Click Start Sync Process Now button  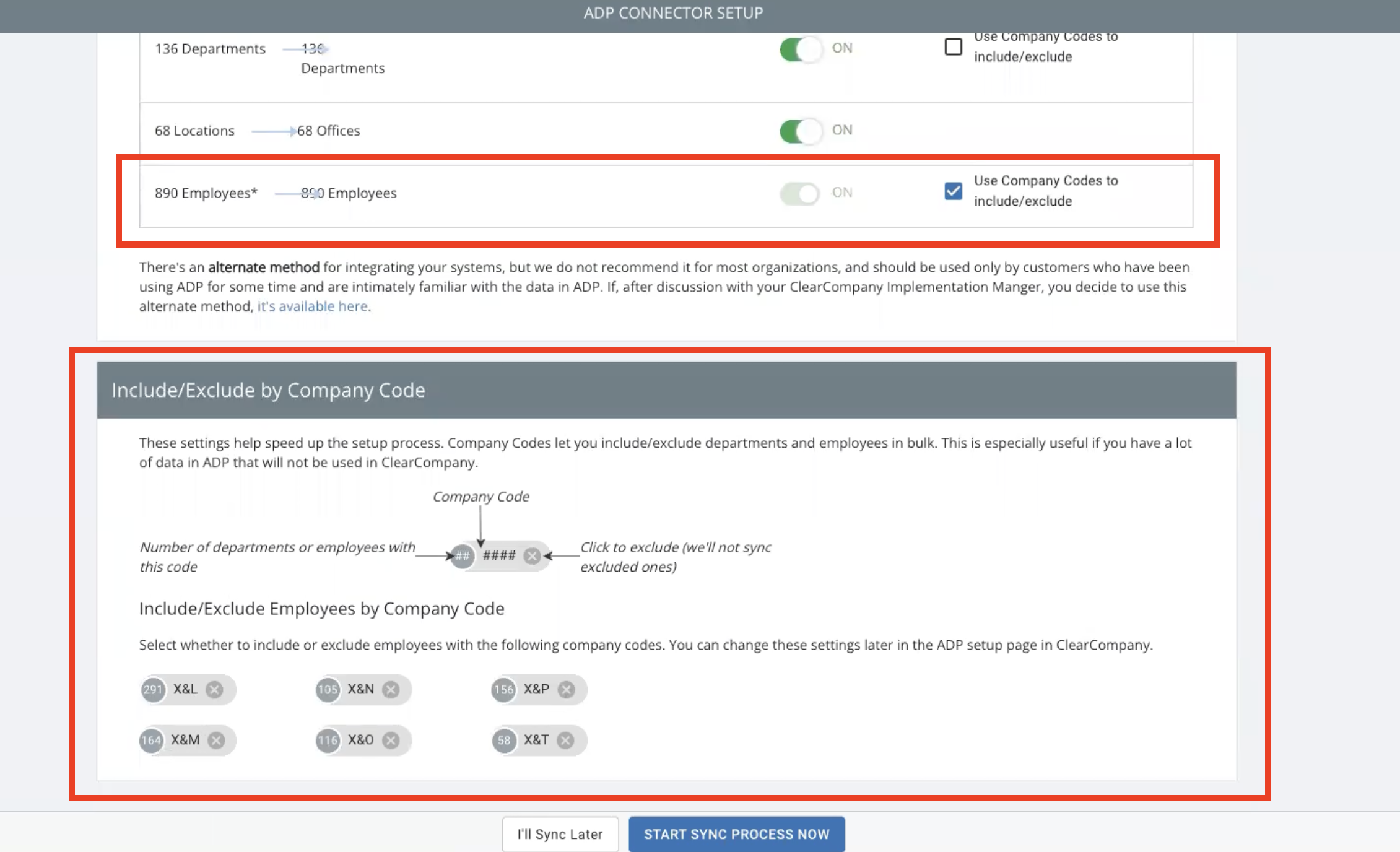[737, 834]
